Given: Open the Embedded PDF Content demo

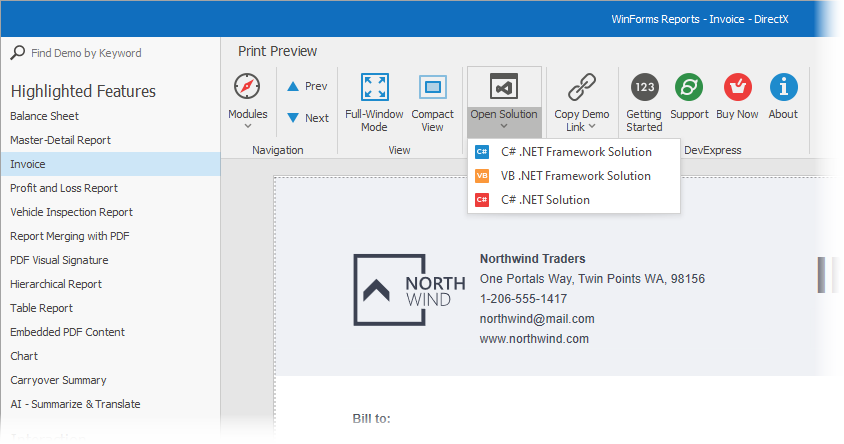Looking at the screenshot, I should pos(110,332).
